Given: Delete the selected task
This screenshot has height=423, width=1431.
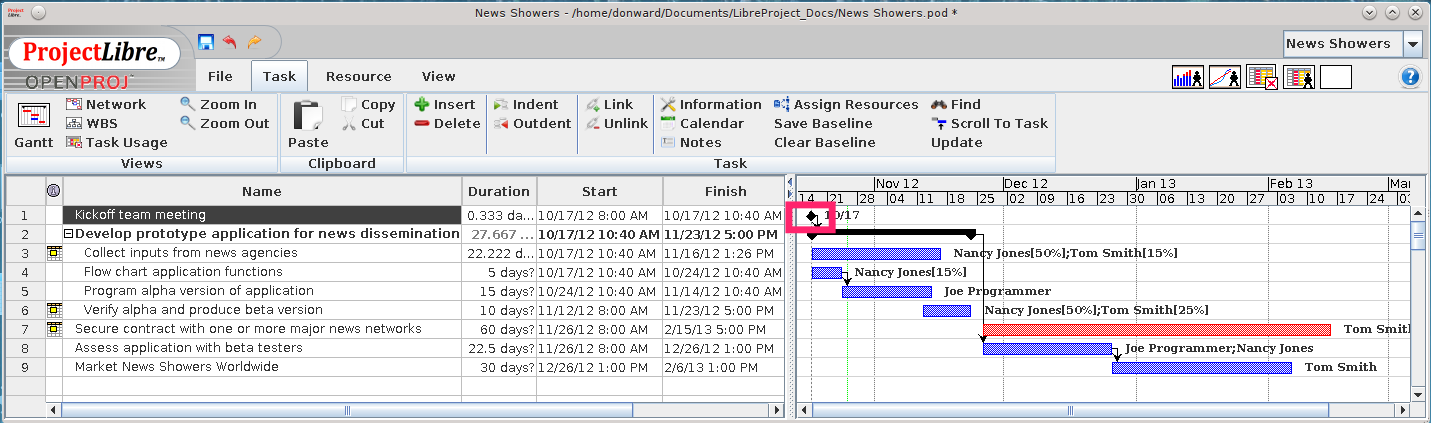Looking at the screenshot, I should pos(447,123).
